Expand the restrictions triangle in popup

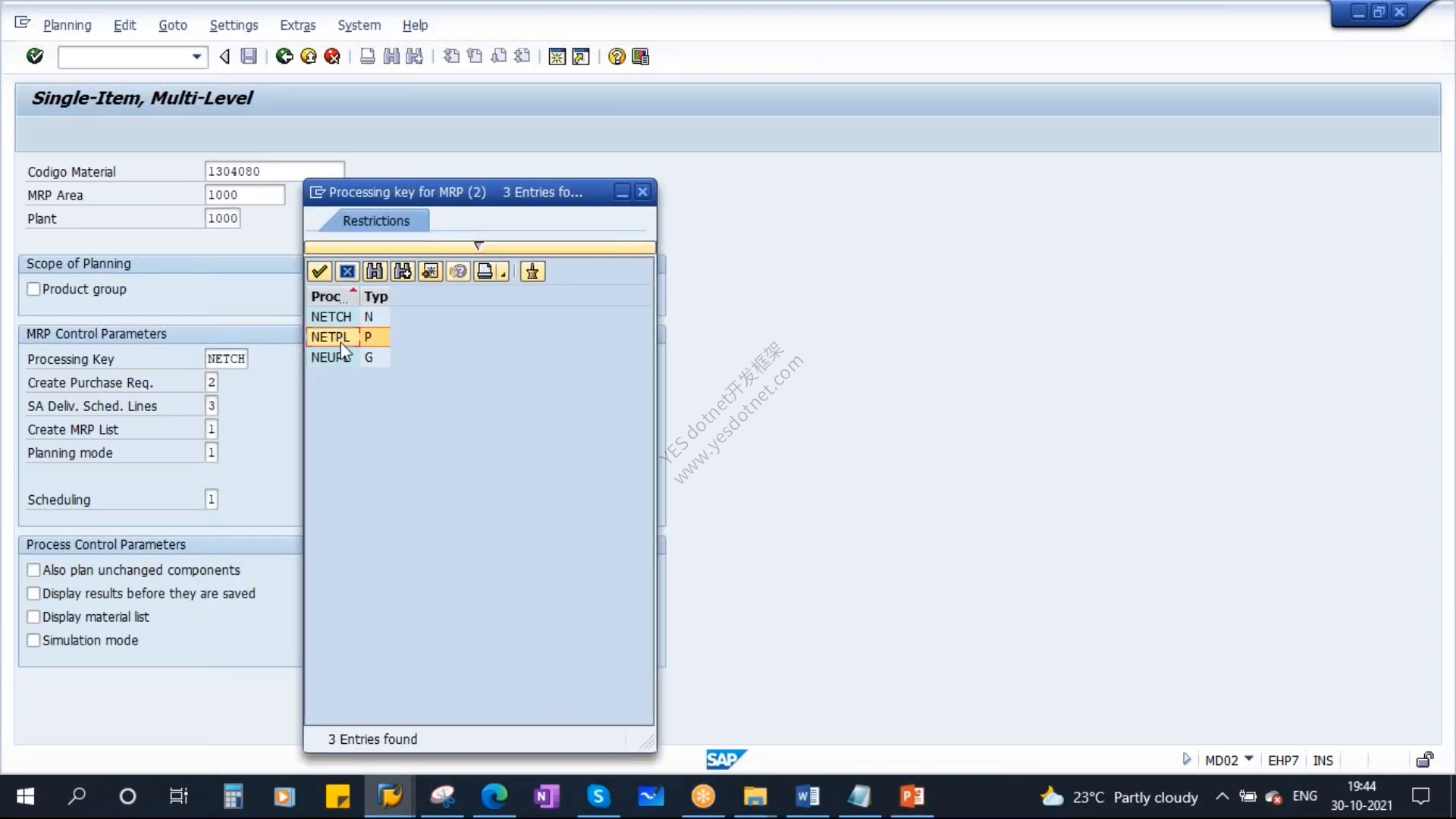point(478,246)
